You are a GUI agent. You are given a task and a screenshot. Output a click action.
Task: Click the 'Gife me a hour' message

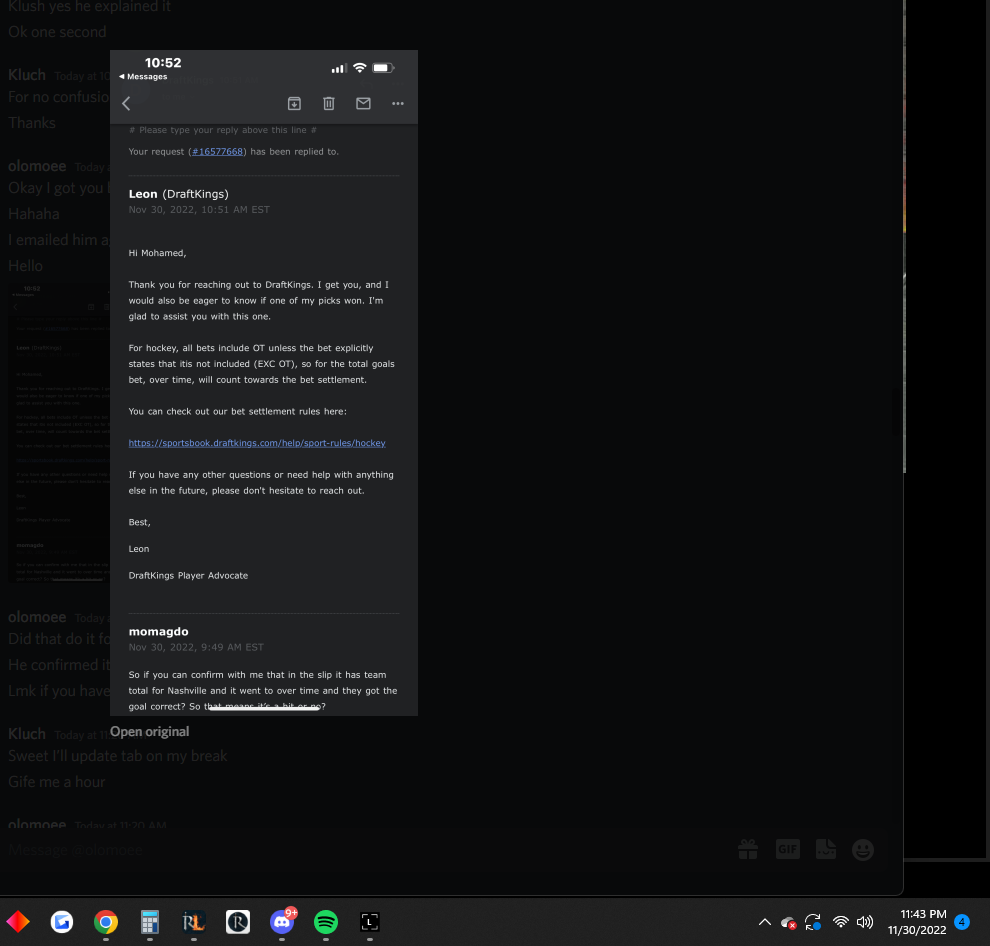tap(56, 782)
